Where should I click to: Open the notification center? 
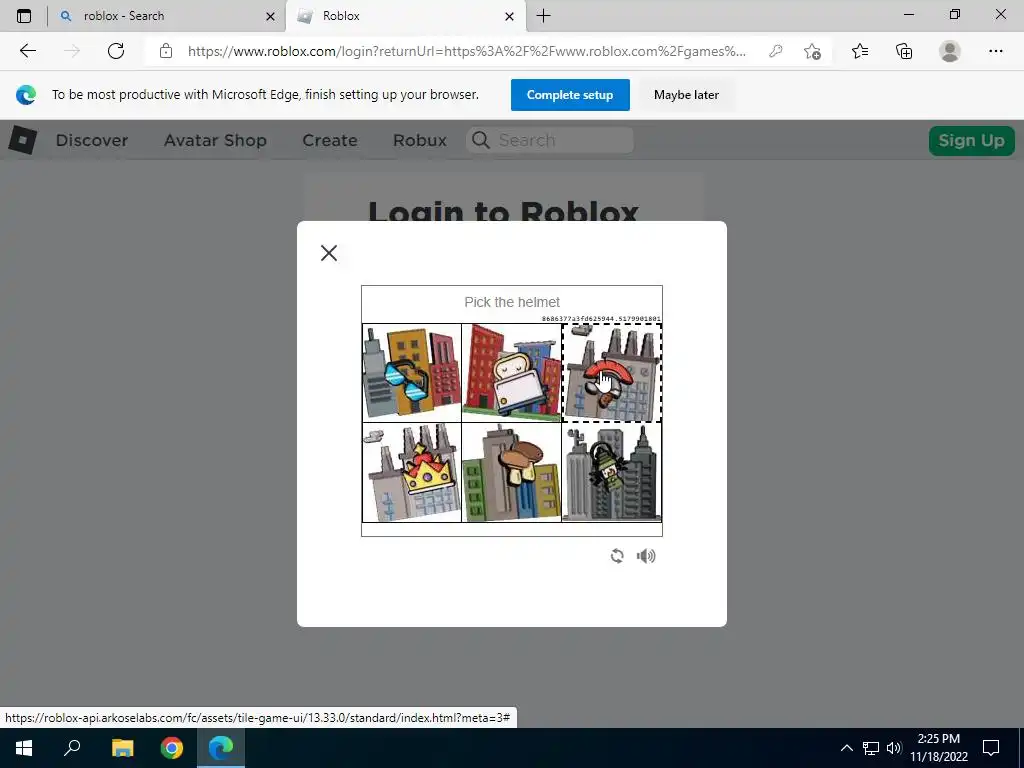[x=991, y=748]
